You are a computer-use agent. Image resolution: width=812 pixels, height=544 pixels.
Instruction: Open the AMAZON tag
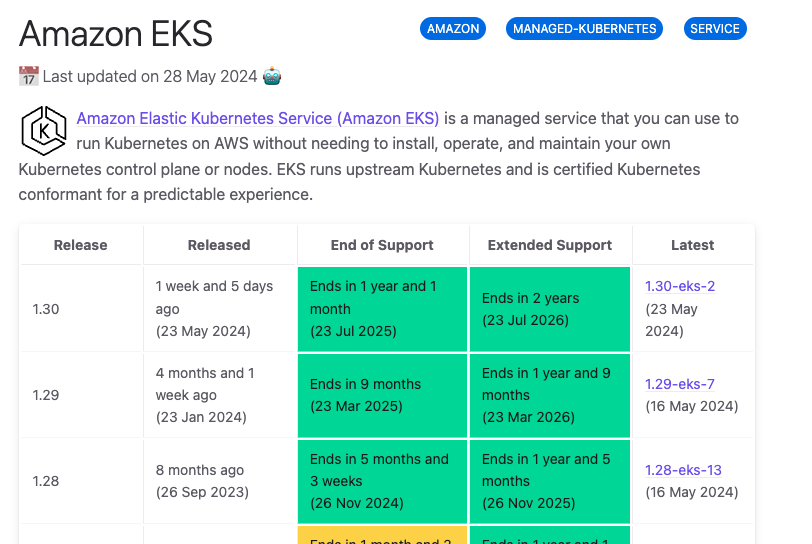coord(453,28)
